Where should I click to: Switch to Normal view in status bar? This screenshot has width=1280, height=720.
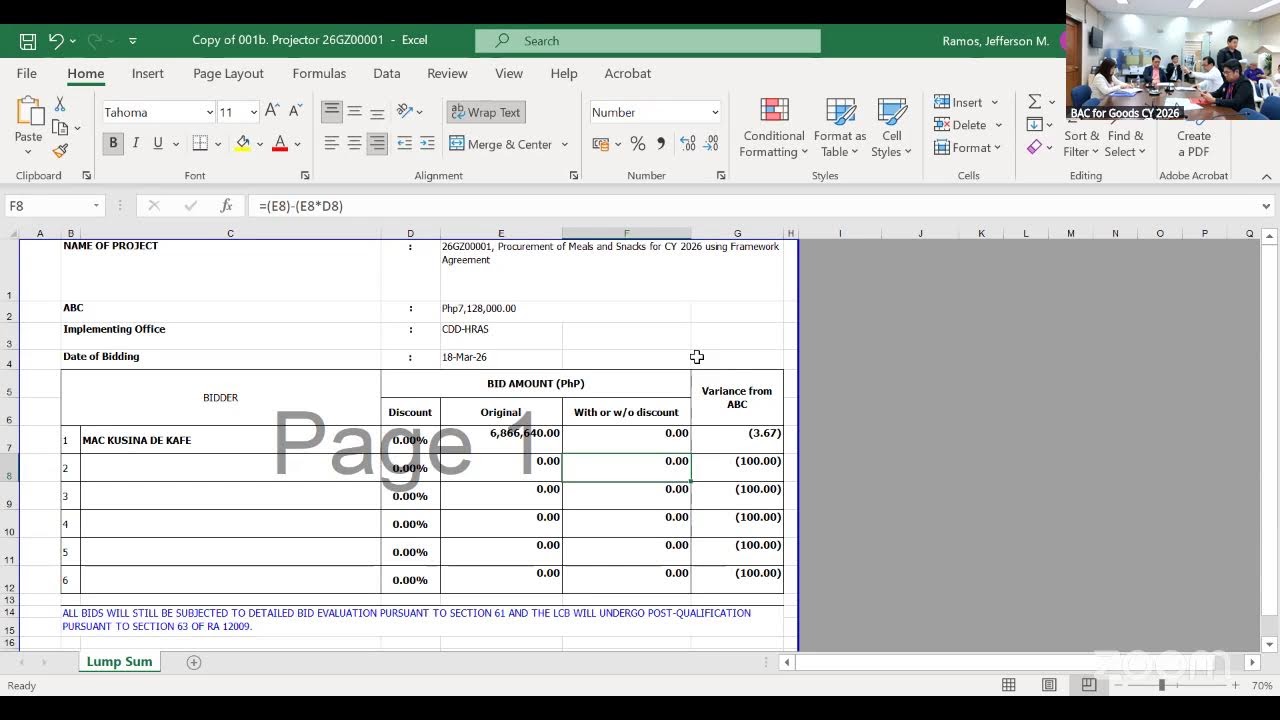(x=1009, y=685)
